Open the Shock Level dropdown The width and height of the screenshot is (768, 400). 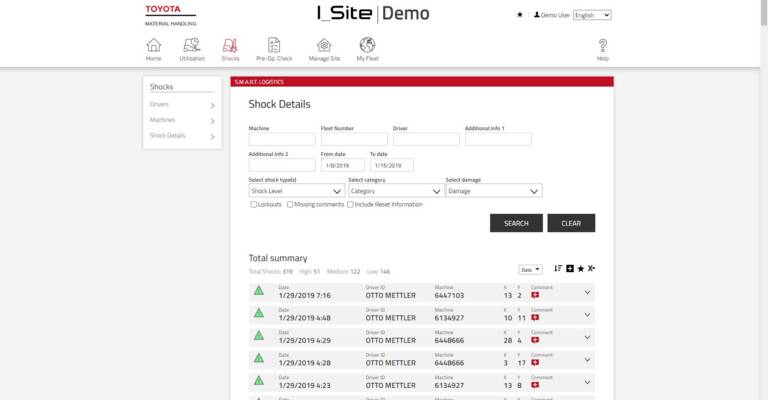[296, 190]
